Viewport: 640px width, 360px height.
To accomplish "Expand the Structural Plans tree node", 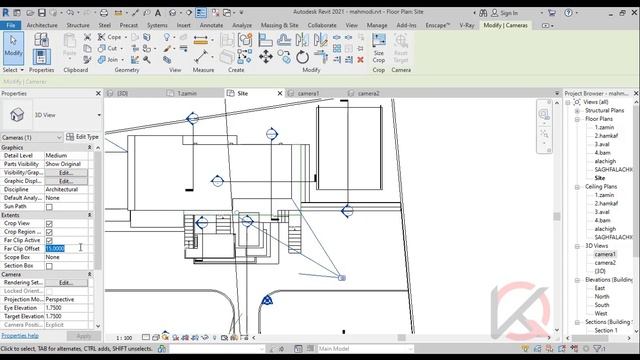I will 577,111.
